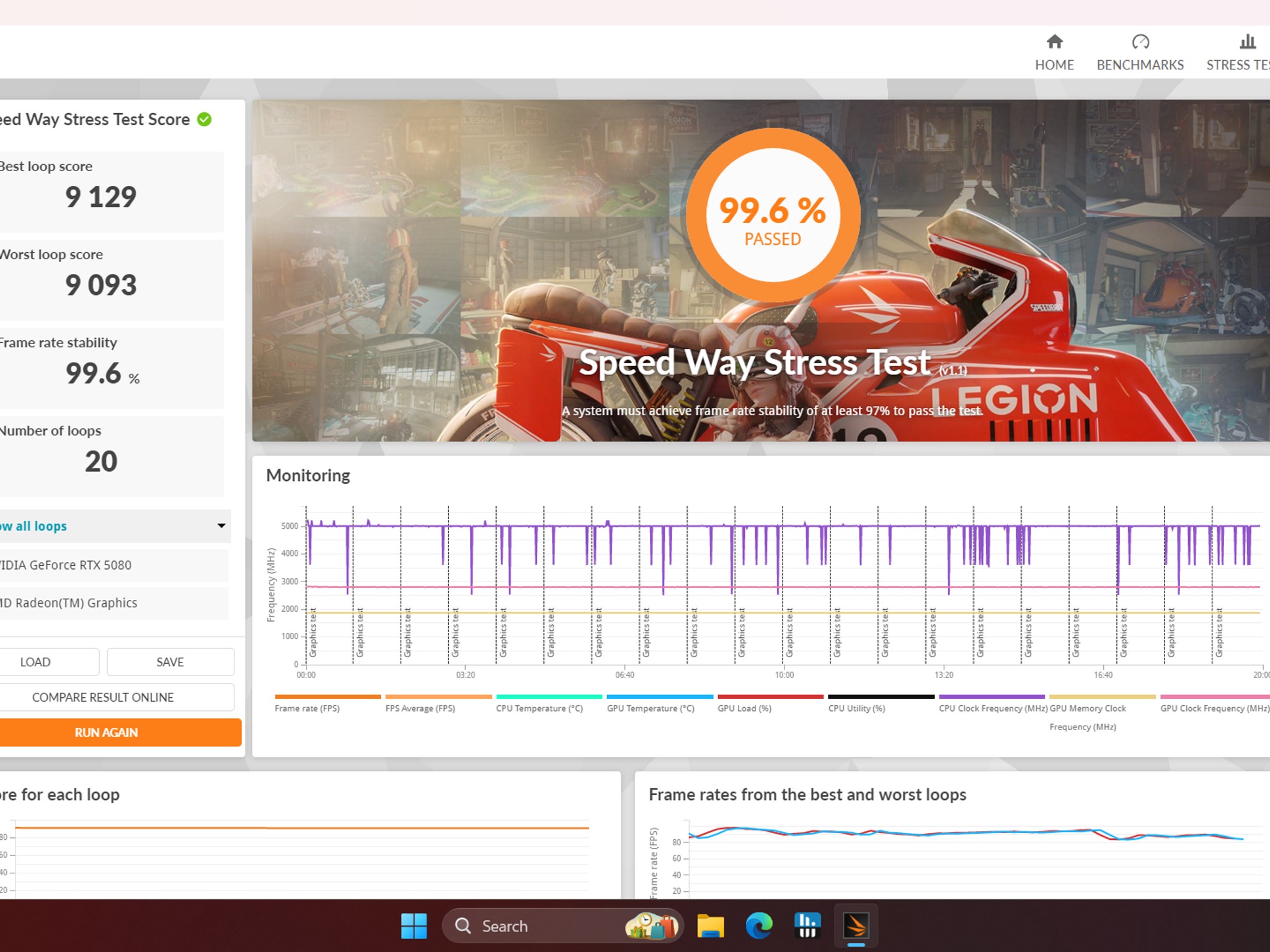
Task: Click the HOME menu label
Action: pos(1054,65)
